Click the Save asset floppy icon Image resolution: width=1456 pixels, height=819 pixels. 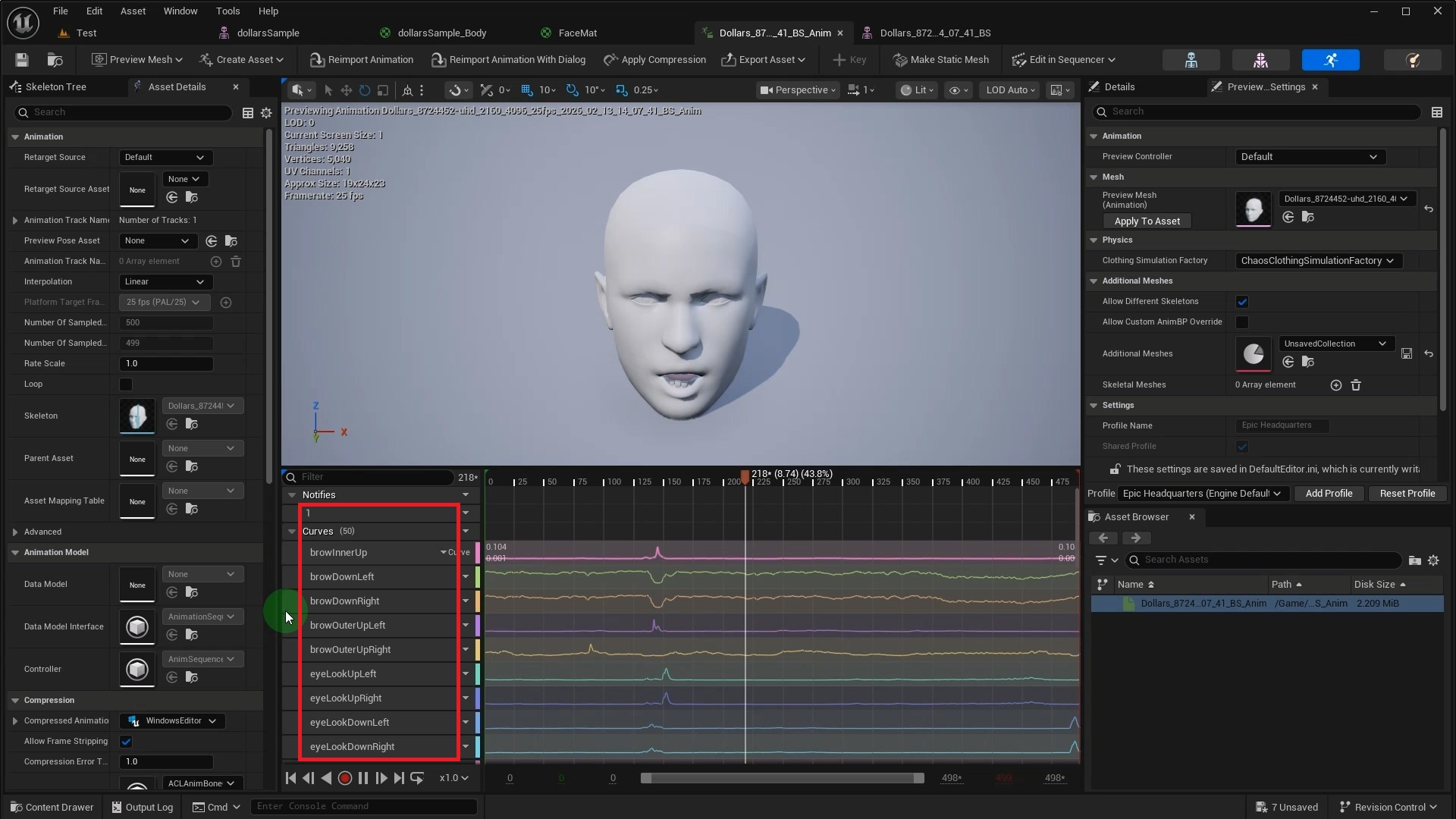click(x=21, y=60)
